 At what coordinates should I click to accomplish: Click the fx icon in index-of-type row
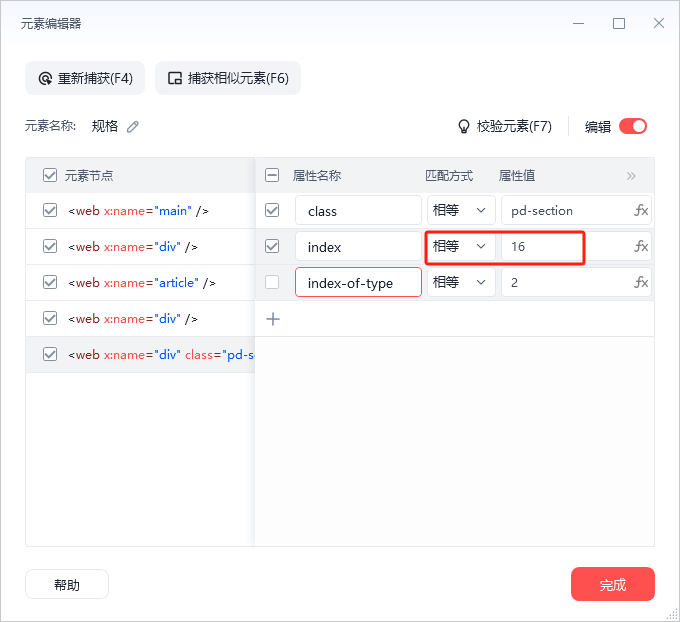[x=641, y=283]
